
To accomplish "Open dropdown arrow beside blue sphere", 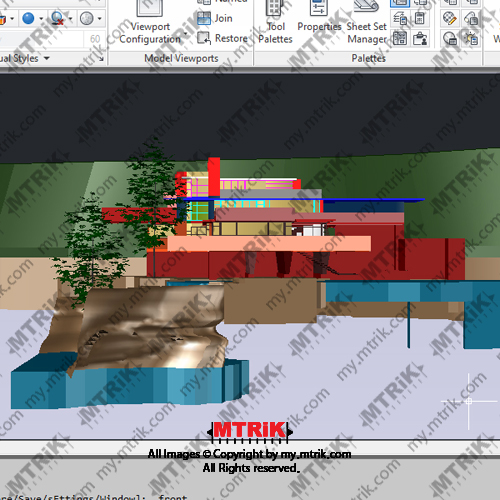I will 41,18.
